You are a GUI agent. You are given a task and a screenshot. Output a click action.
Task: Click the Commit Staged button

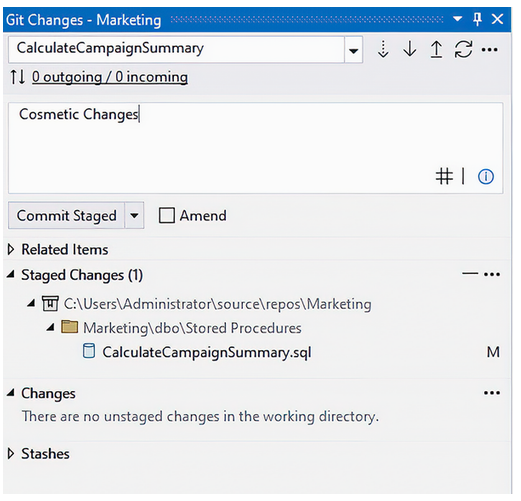pyautogui.click(x=66, y=215)
